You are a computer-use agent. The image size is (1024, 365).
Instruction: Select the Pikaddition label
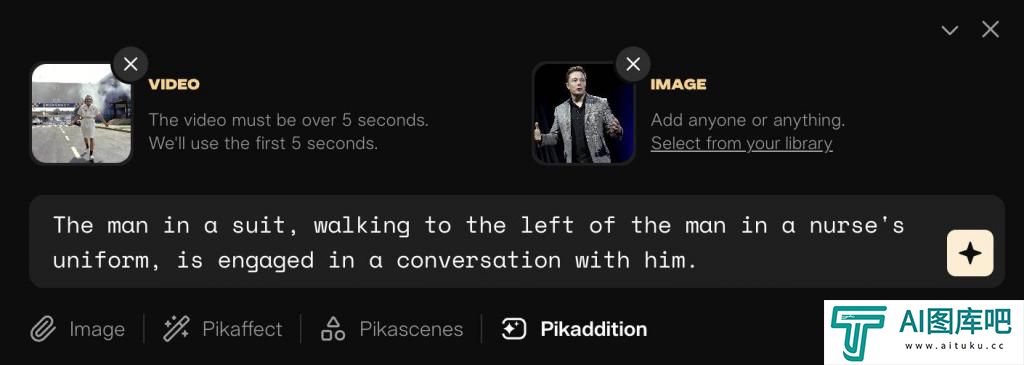(x=594, y=328)
